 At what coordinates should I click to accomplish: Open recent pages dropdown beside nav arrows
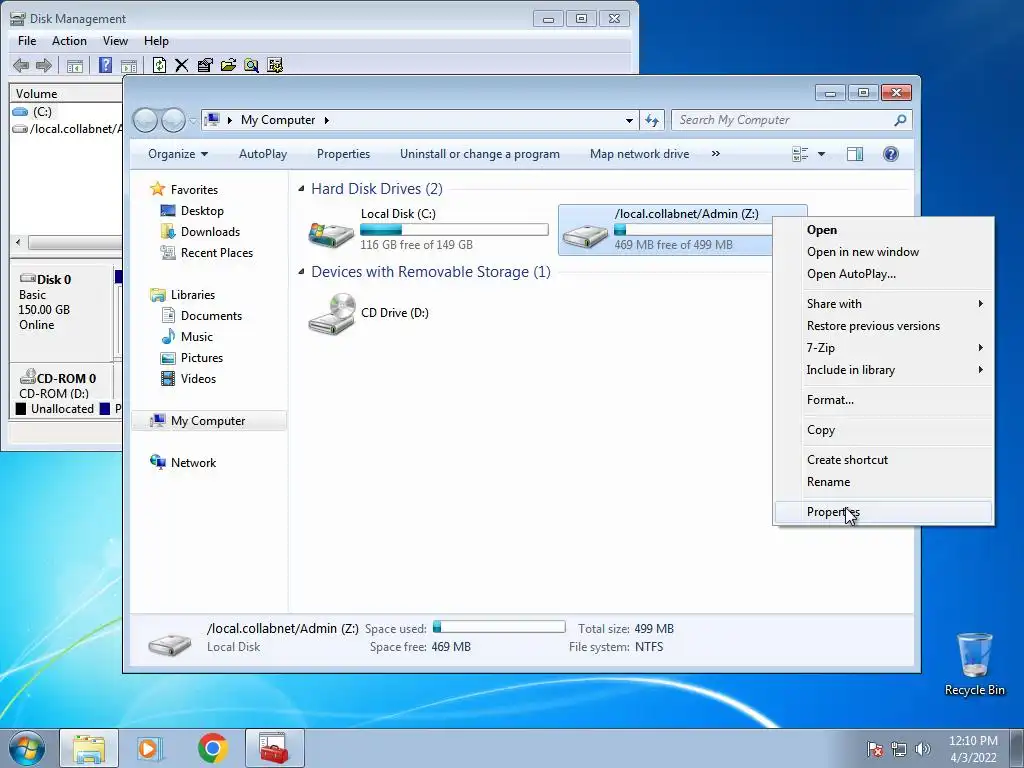193,121
